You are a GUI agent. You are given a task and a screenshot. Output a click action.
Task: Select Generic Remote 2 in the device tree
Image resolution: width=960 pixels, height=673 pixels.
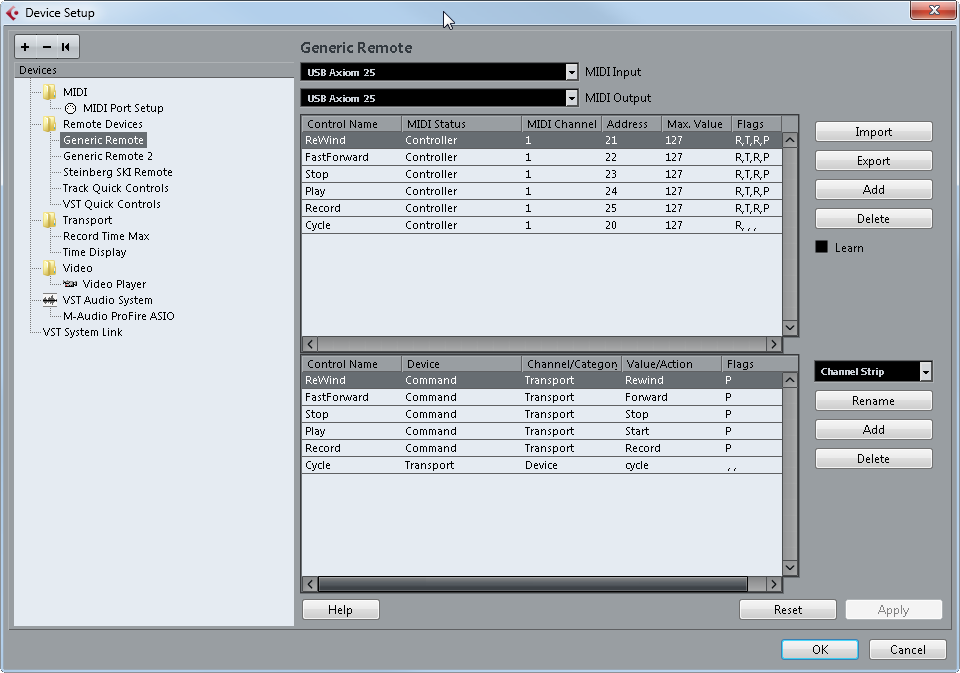click(x=107, y=155)
